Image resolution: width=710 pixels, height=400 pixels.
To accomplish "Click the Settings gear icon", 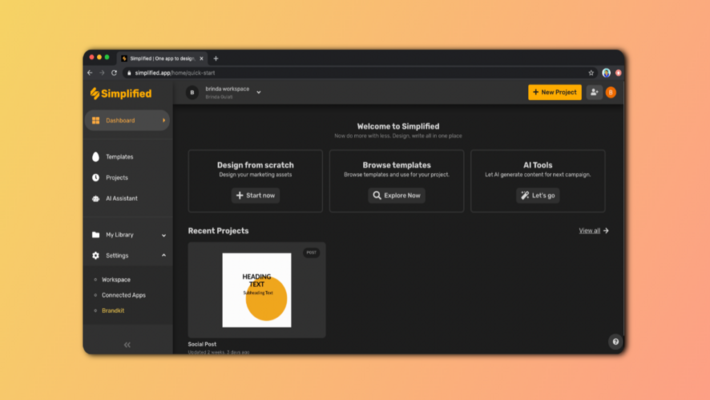I will click(96, 255).
